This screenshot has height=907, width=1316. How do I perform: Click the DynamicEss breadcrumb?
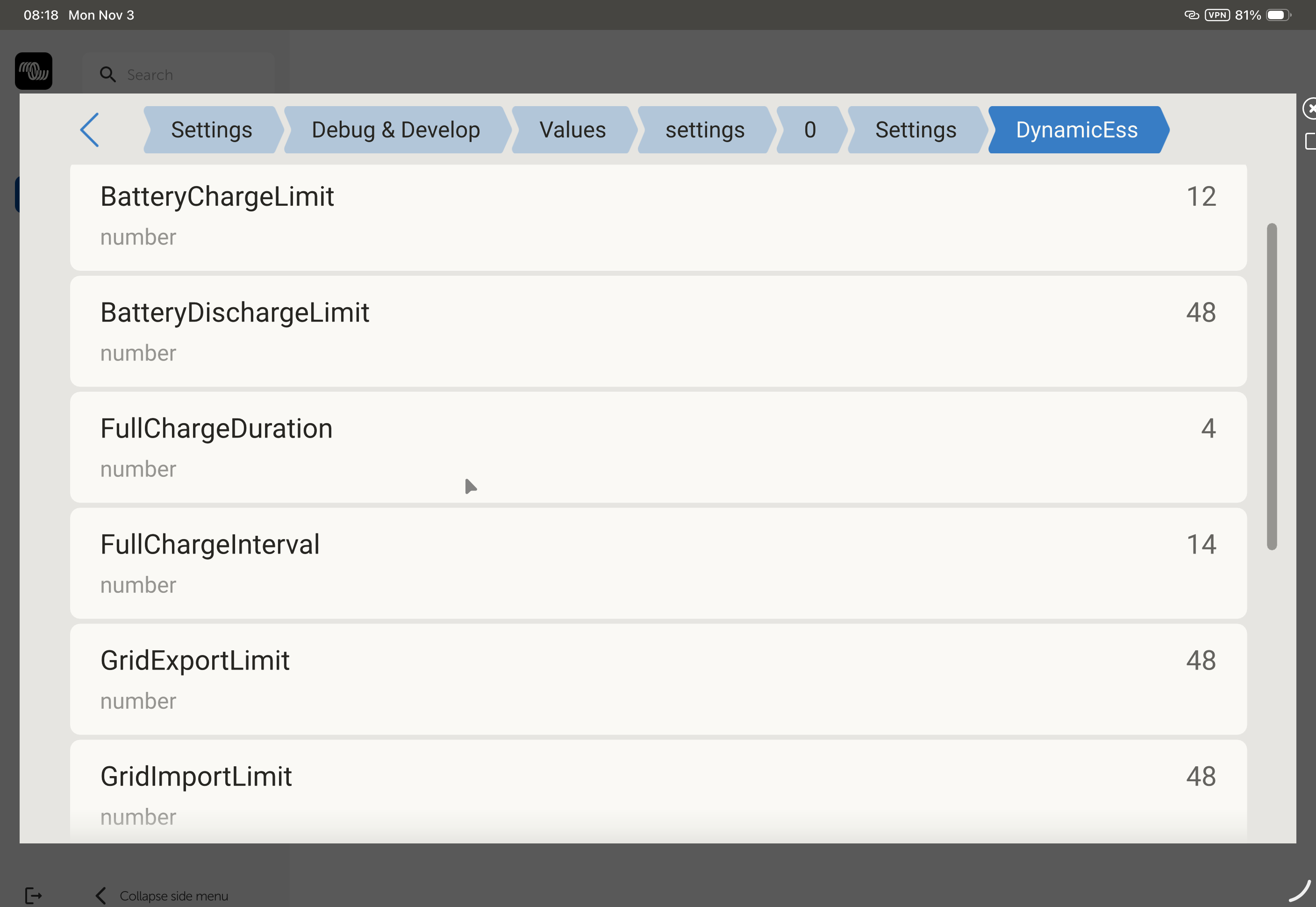pyautogui.click(x=1076, y=130)
